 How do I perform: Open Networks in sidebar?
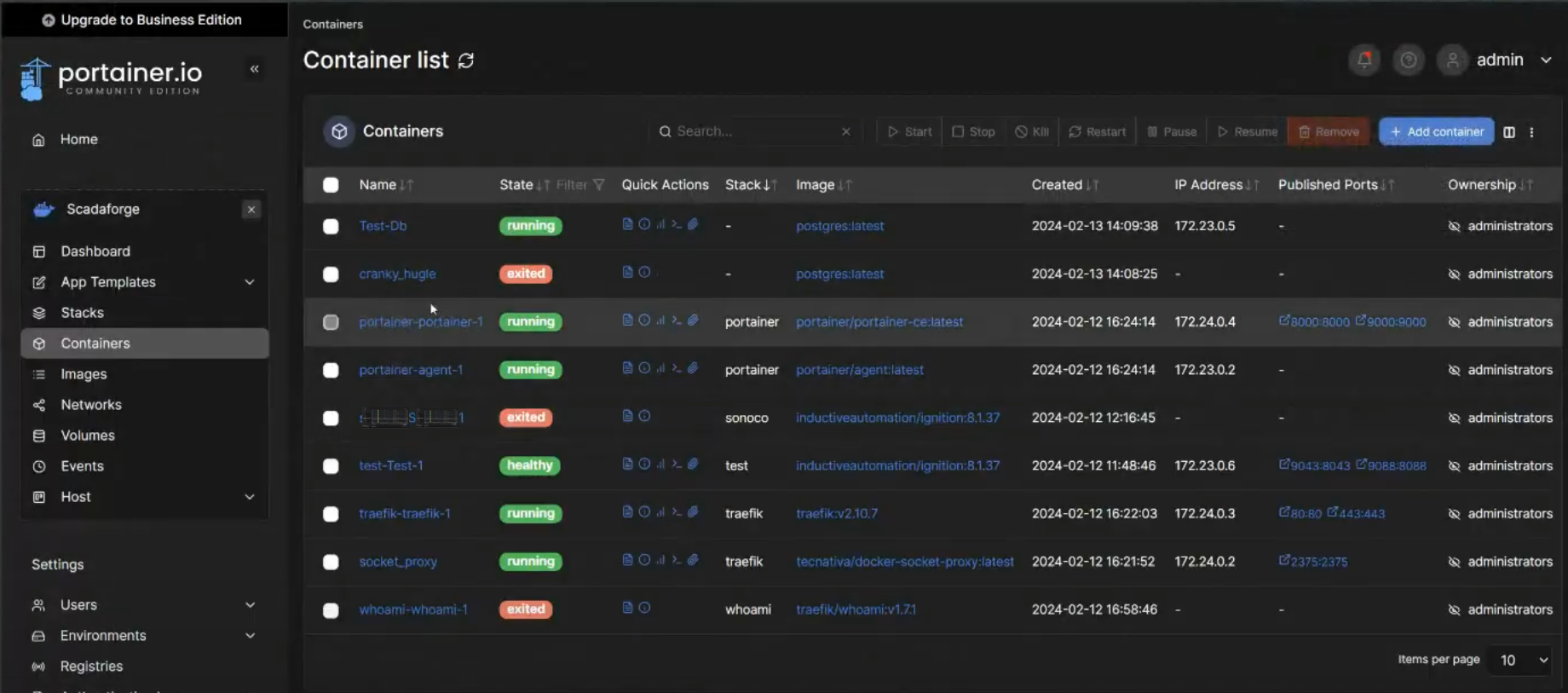pos(91,405)
